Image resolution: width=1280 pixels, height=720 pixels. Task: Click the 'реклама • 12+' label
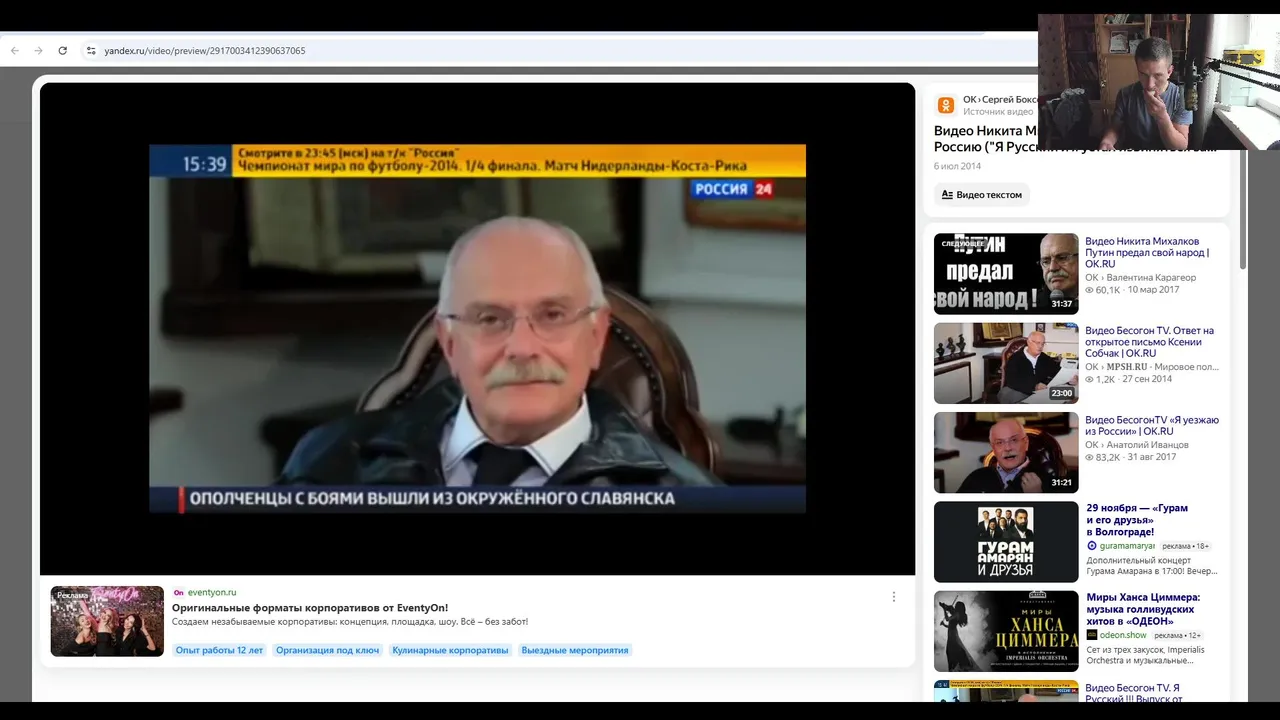click(x=1177, y=635)
